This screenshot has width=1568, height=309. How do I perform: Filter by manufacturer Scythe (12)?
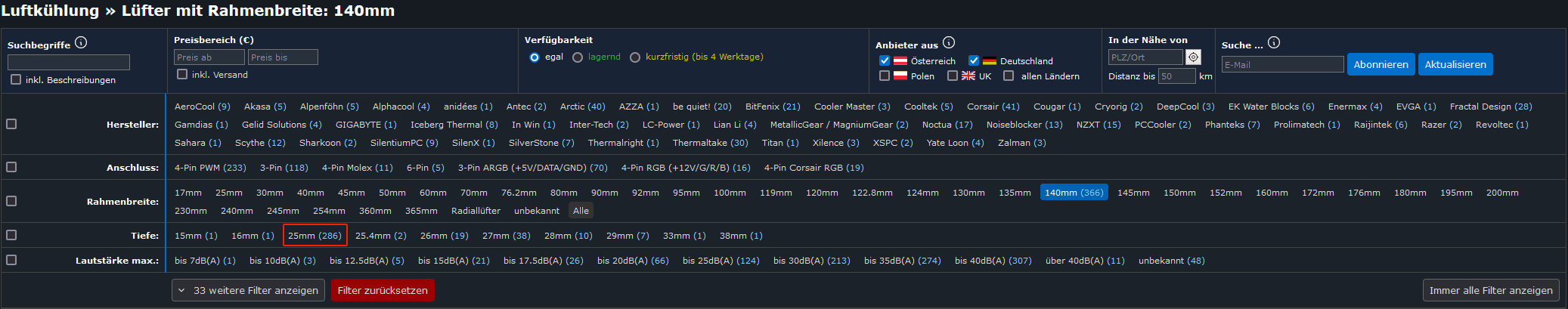click(260, 143)
